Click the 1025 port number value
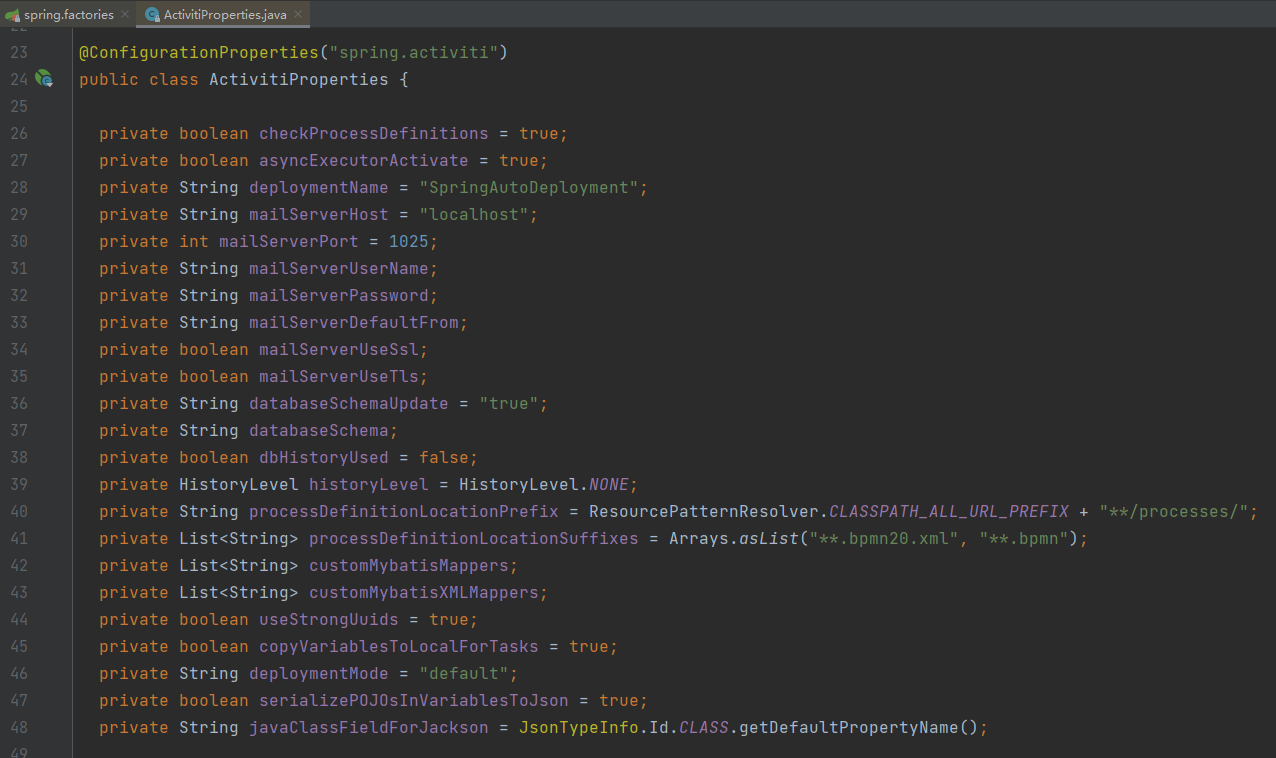Screen dimensions: 1276x758 (409, 241)
